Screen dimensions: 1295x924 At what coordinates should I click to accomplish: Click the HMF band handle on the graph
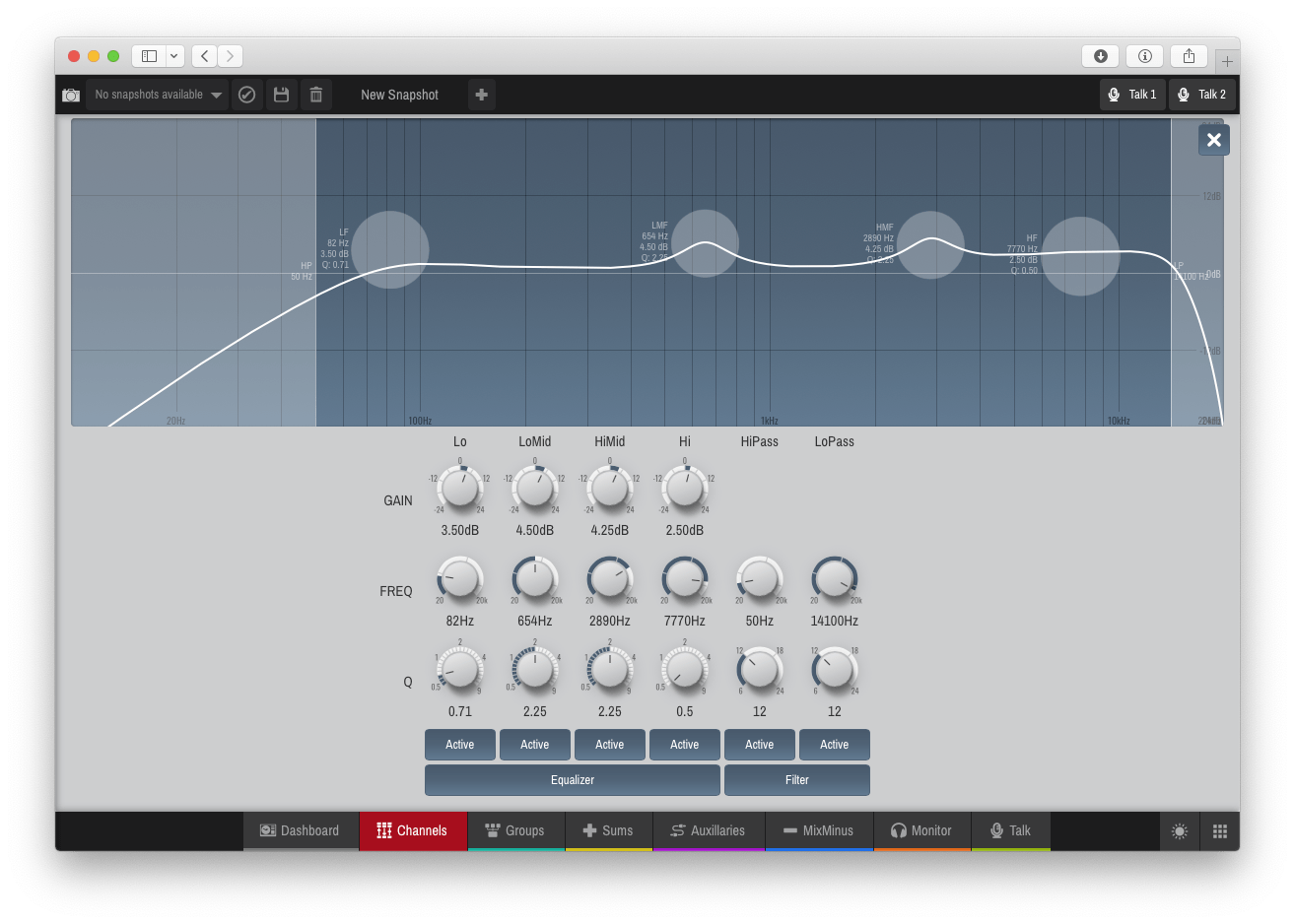[930, 245]
